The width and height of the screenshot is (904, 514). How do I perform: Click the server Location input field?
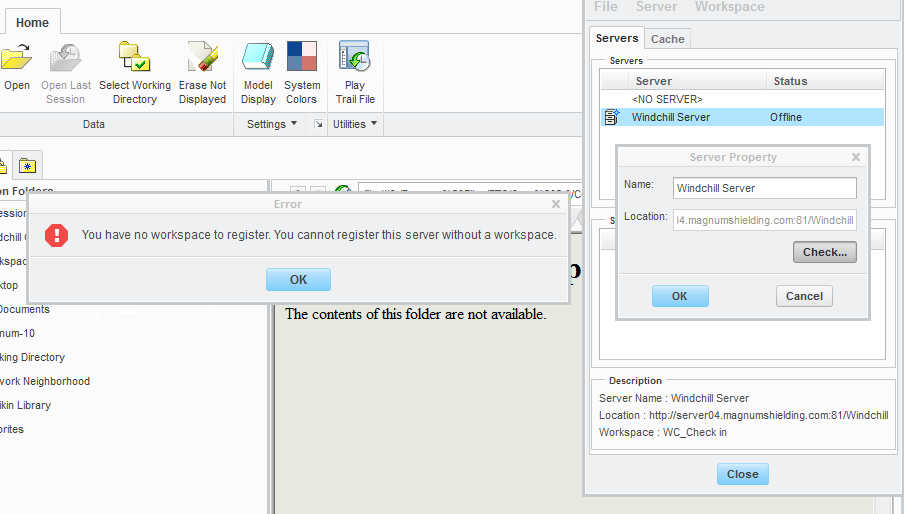764,220
